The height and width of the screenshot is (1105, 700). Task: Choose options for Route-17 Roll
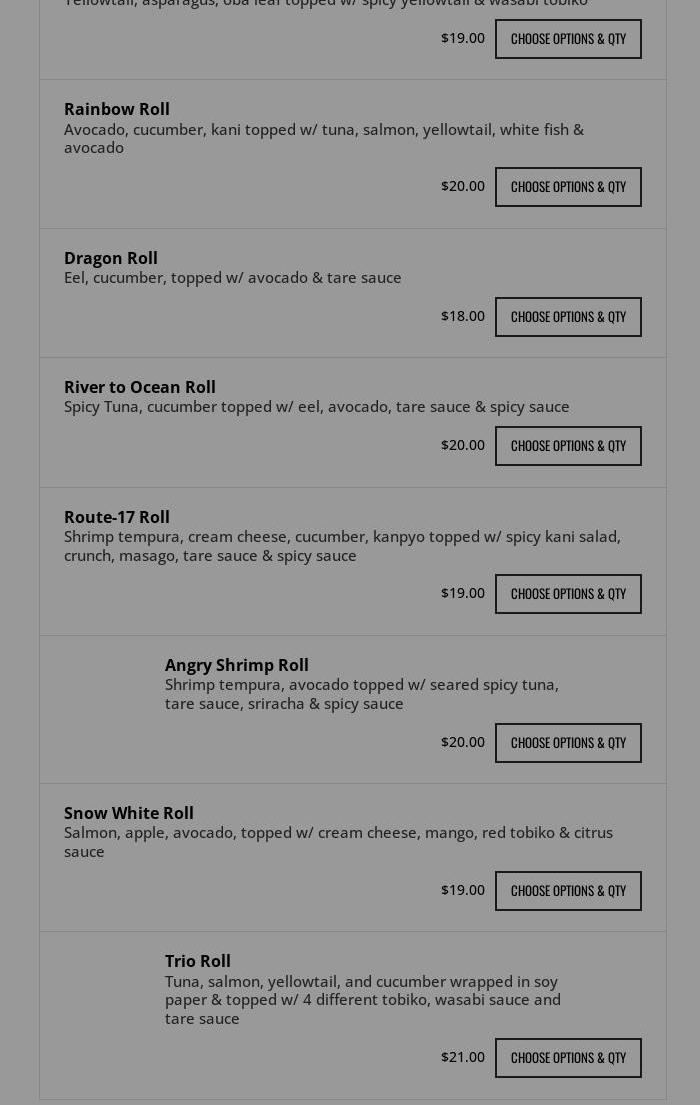568,594
